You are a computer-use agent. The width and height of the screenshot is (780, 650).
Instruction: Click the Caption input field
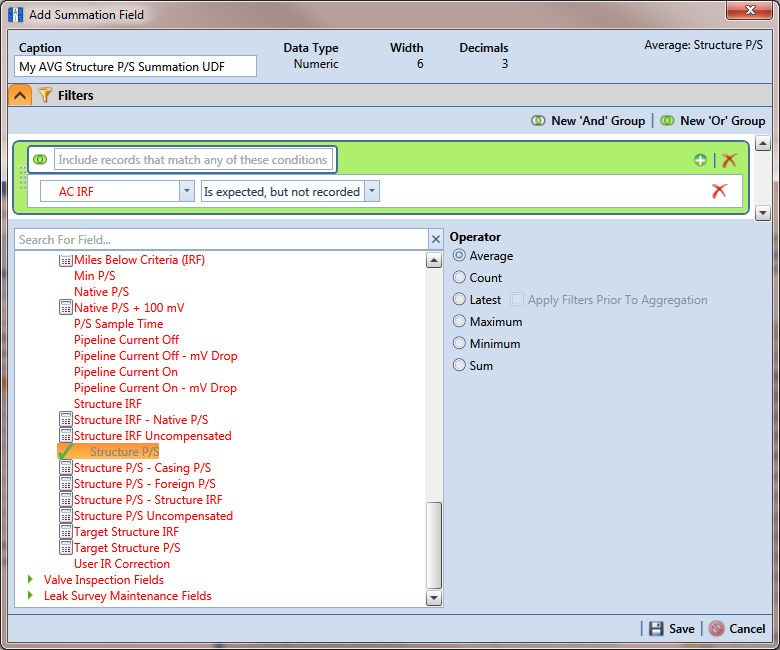[x=135, y=66]
